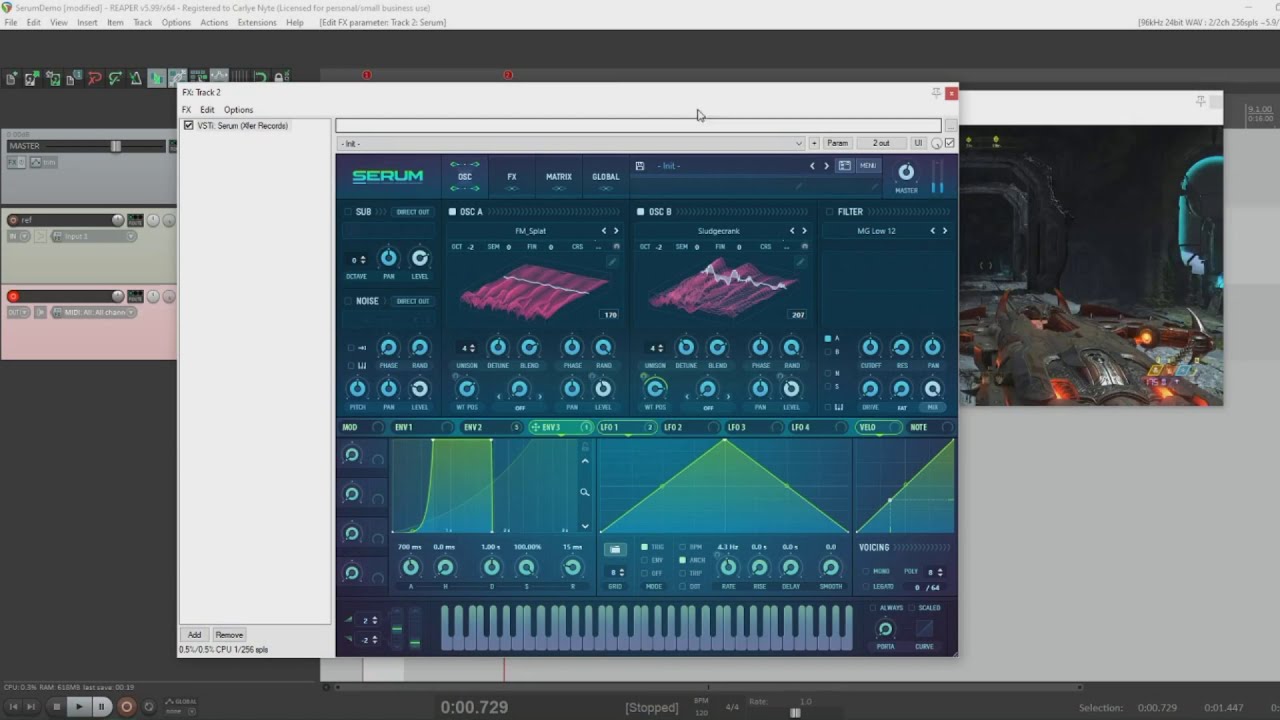Viewport: 1280px width, 720px height.
Task: Click the record arm button on the pink track
Action: (x=13, y=296)
